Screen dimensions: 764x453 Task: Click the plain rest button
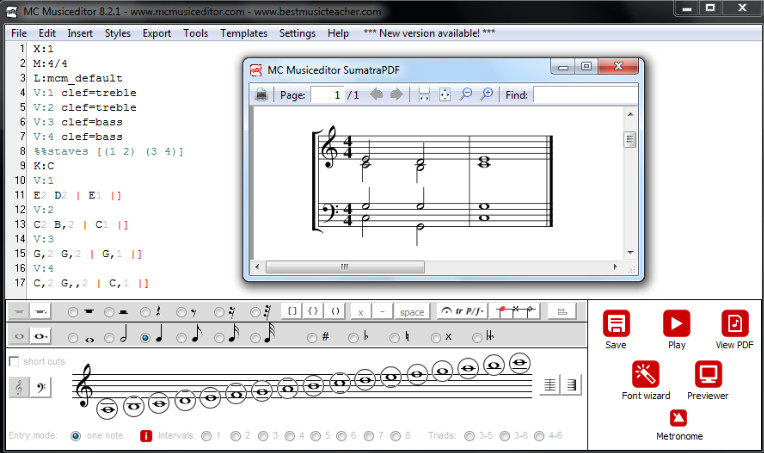(x=19, y=311)
